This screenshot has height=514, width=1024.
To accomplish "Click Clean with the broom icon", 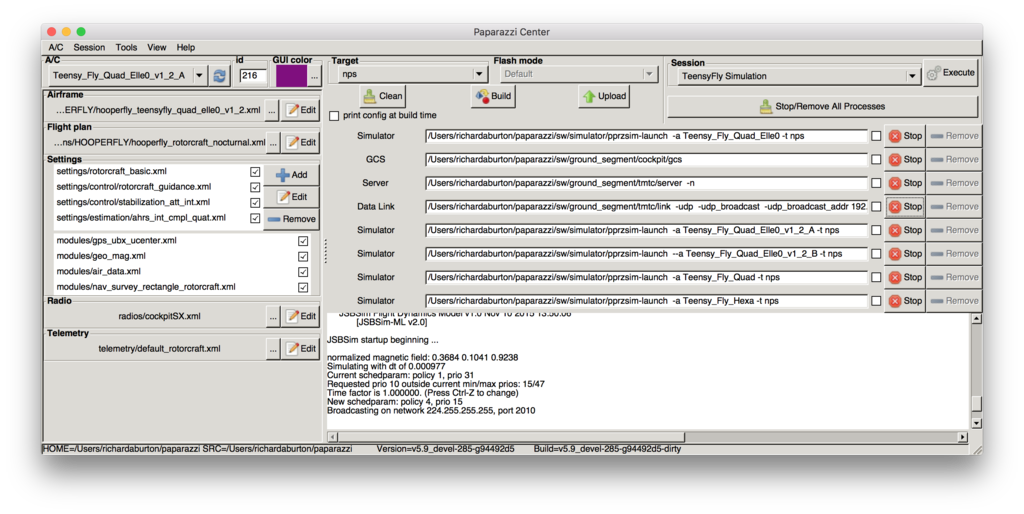I will coord(383,96).
